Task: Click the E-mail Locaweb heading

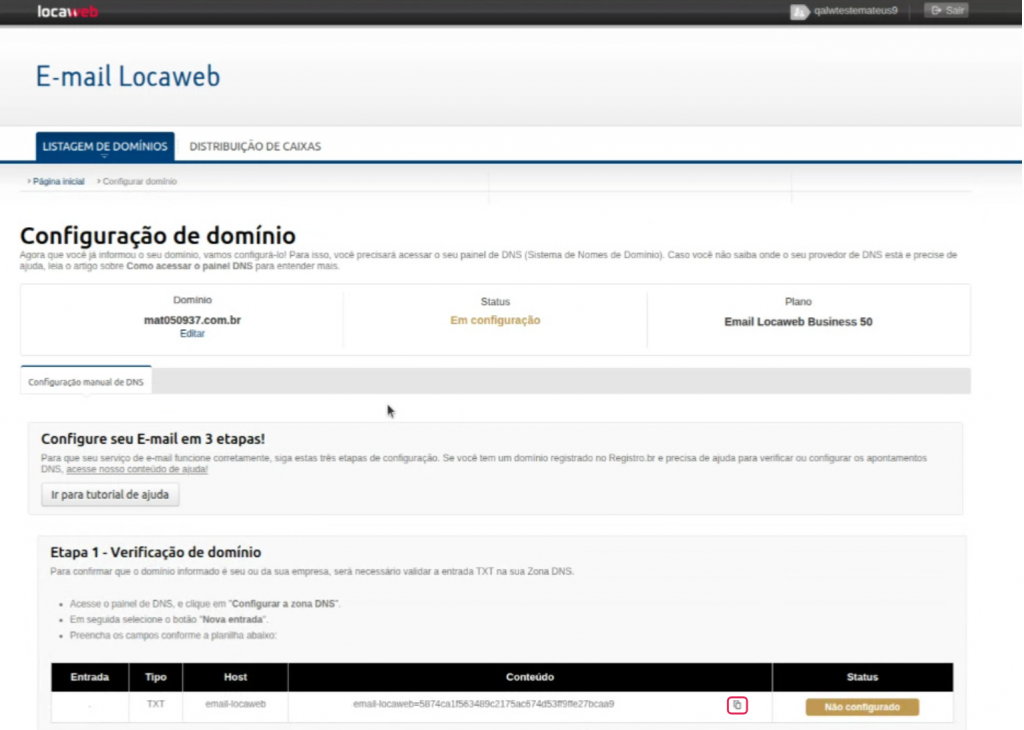Action: pyautogui.click(x=128, y=76)
